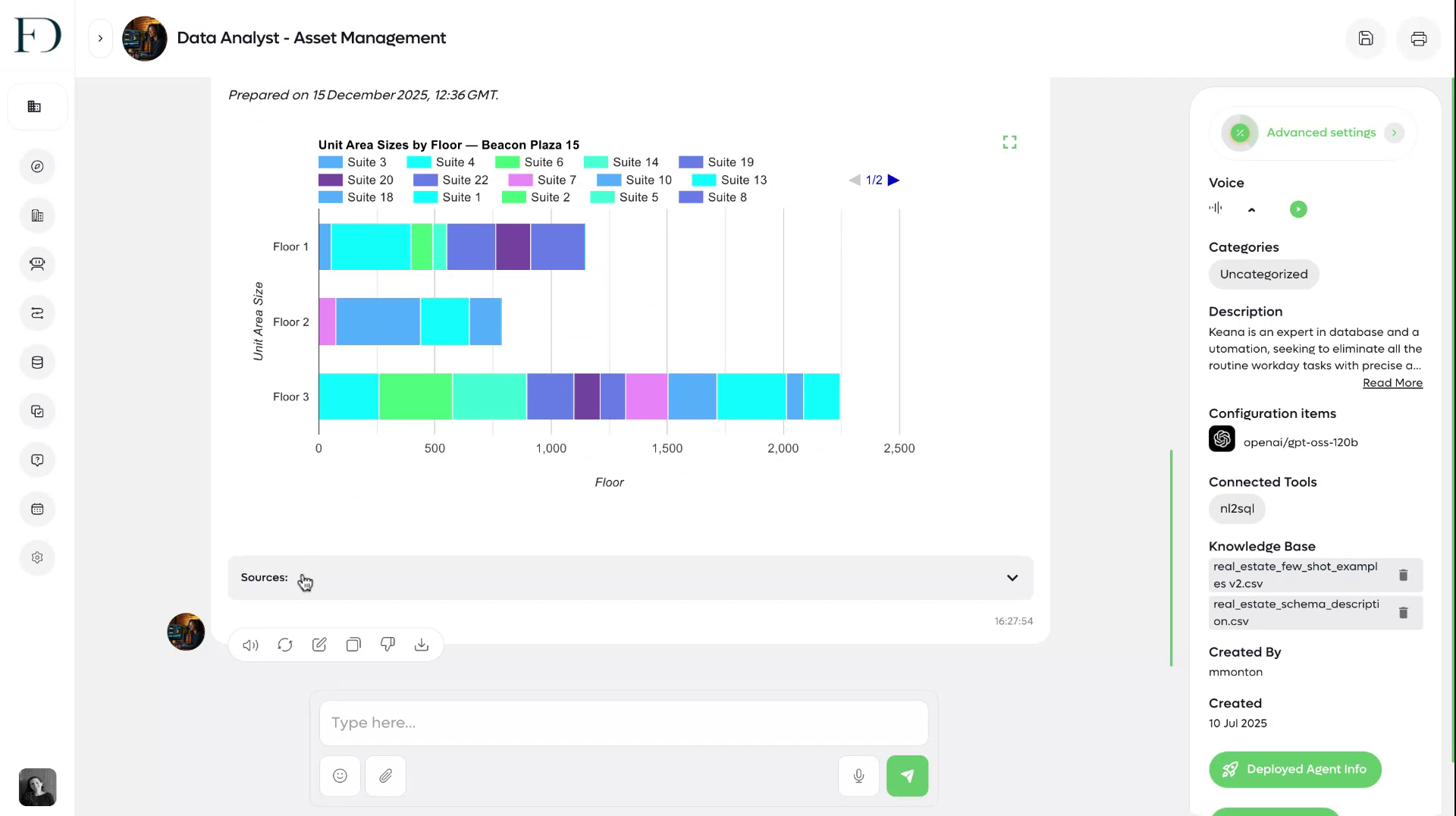Image resolution: width=1456 pixels, height=816 pixels.
Task: Toggle Suite 7 legend series visibility
Action: 542,180
